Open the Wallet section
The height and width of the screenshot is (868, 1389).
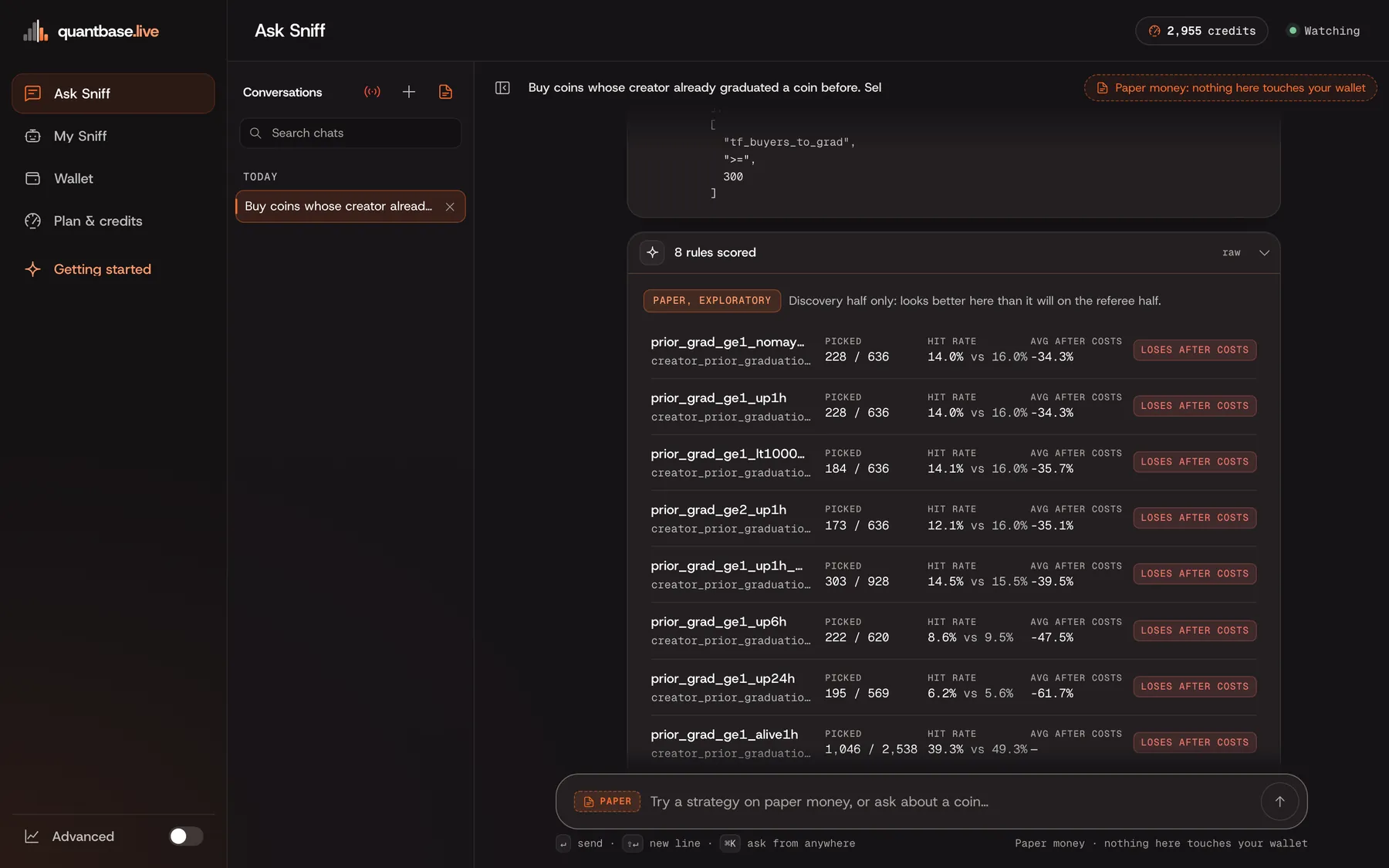tap(113, 178)
